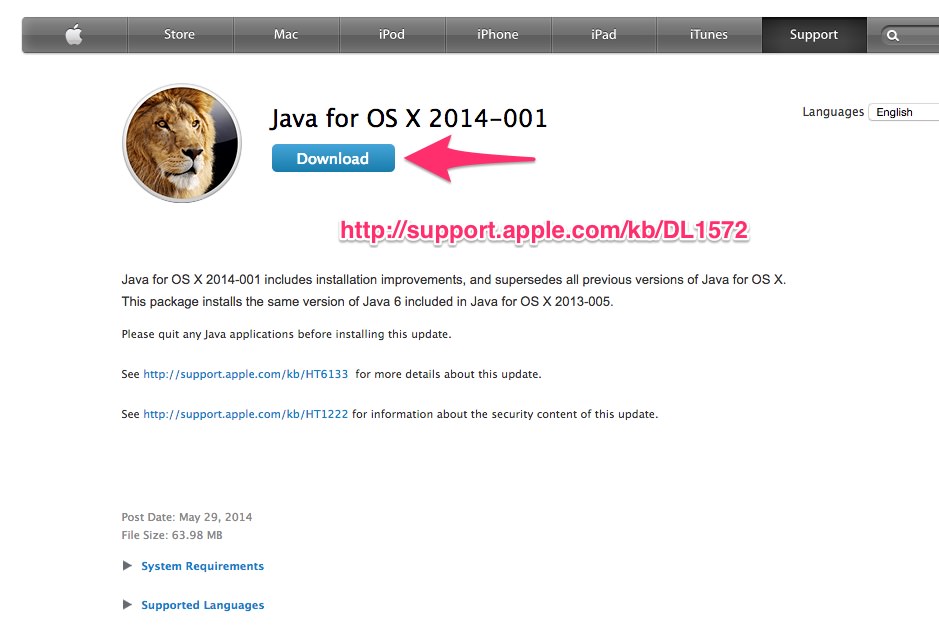Open the iPhone navigation tab
939x634 pixels.
point(498,35)
